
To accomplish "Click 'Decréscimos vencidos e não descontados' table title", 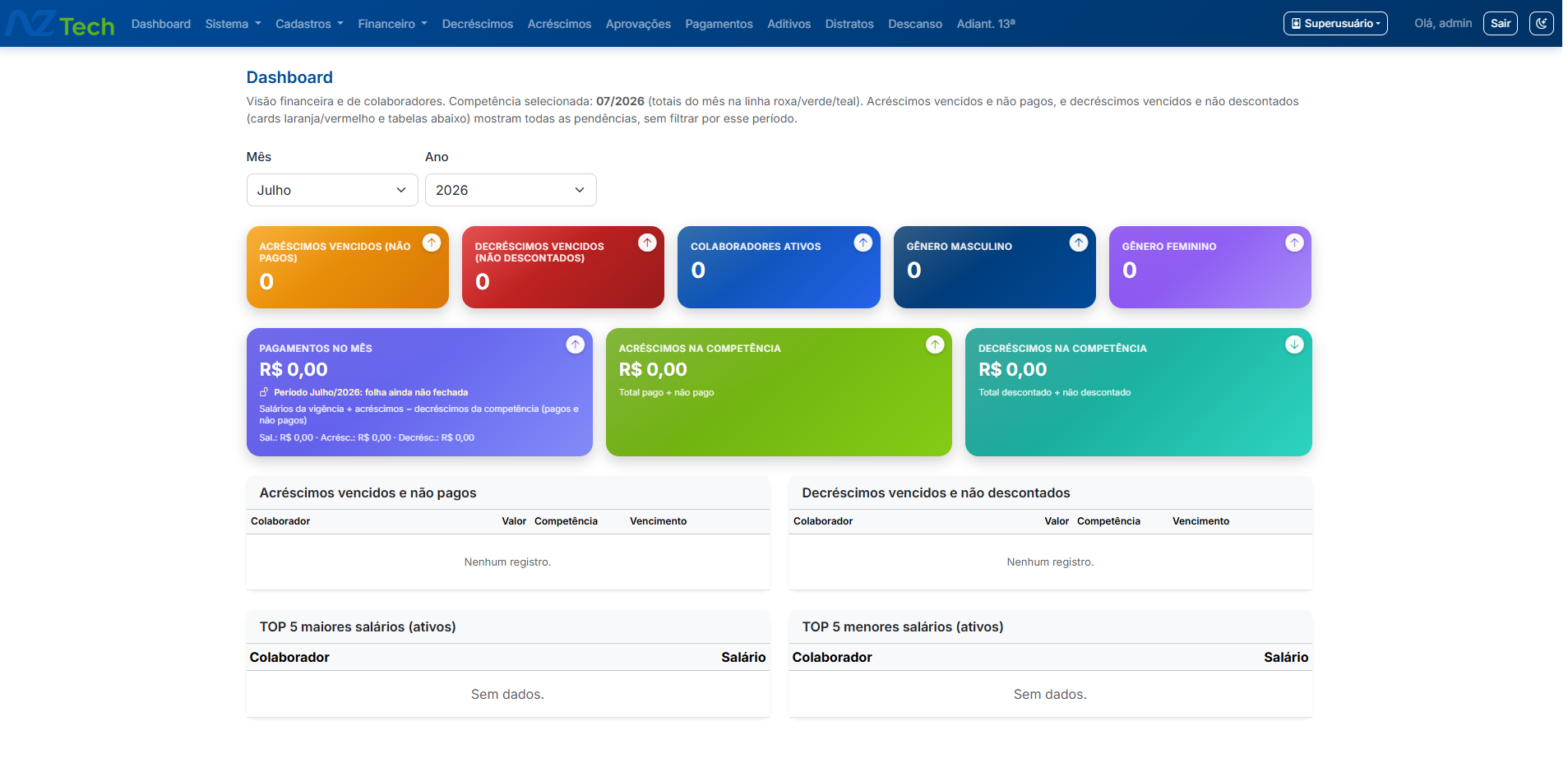I will 936,492.
